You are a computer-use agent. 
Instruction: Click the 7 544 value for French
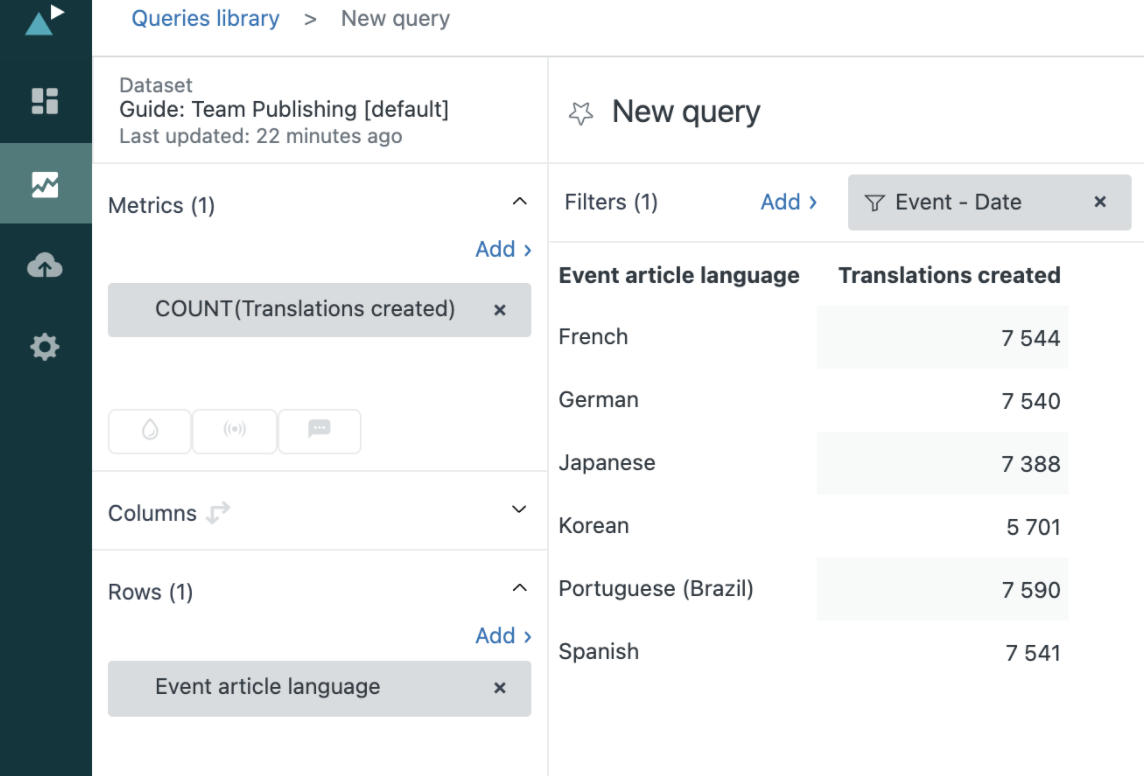[1030, 338]
